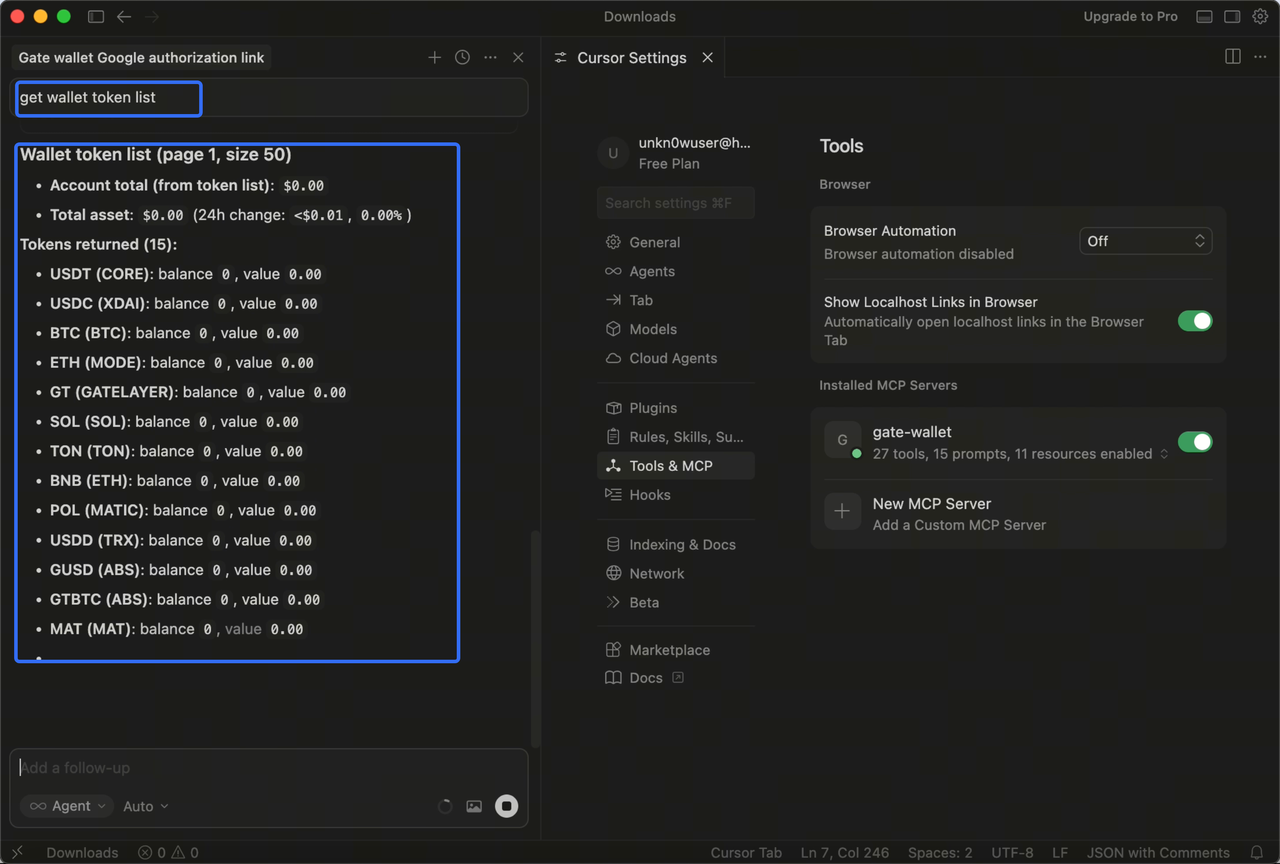Open chat history clock icon
Screen dimensions: 1280x864
coord(462,58)
